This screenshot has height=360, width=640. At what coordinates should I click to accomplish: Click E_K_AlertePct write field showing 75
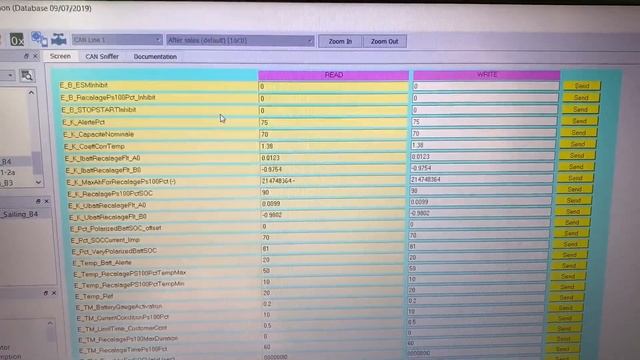[483, 122]
